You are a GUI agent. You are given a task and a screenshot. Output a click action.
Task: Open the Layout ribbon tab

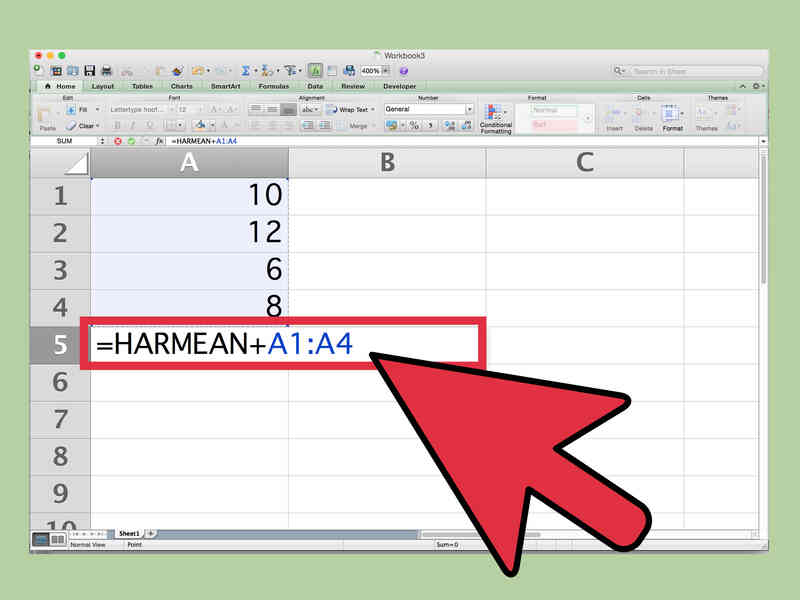pyautogui.click(x=103, y=86)
